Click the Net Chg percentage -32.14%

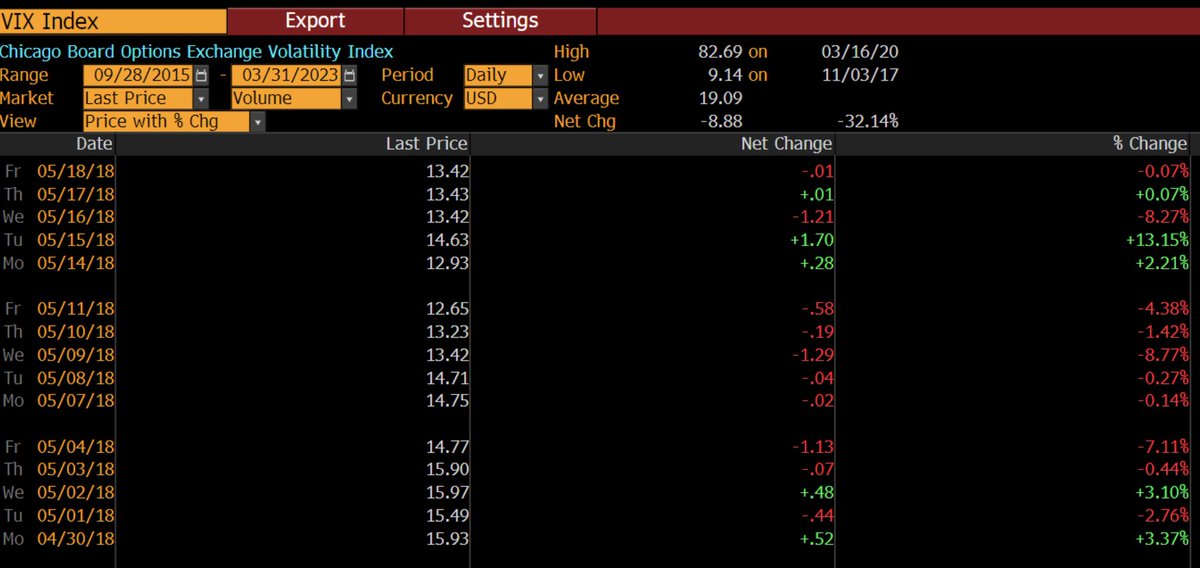coord(867,121)
